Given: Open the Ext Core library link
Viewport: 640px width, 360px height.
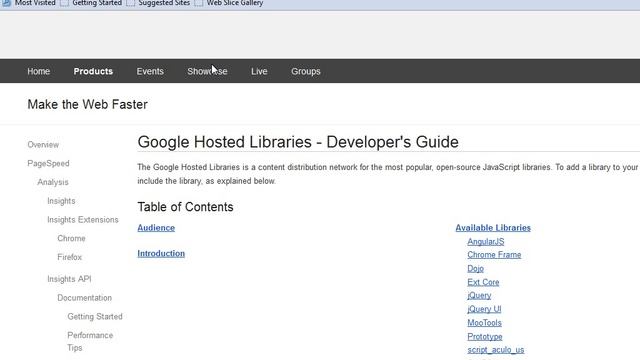Looking at the screenshot, I should point(483,282).
